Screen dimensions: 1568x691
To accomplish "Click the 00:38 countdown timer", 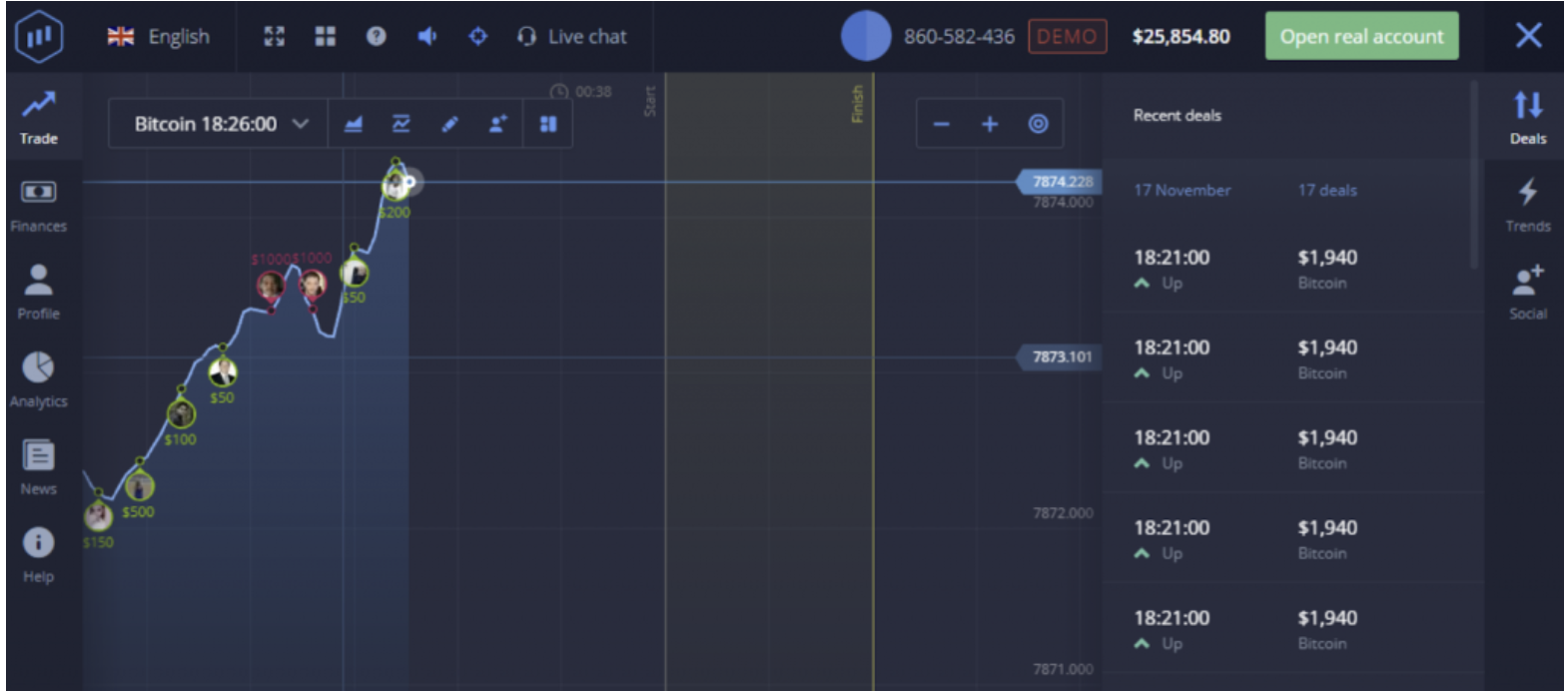I will [581, 92].
